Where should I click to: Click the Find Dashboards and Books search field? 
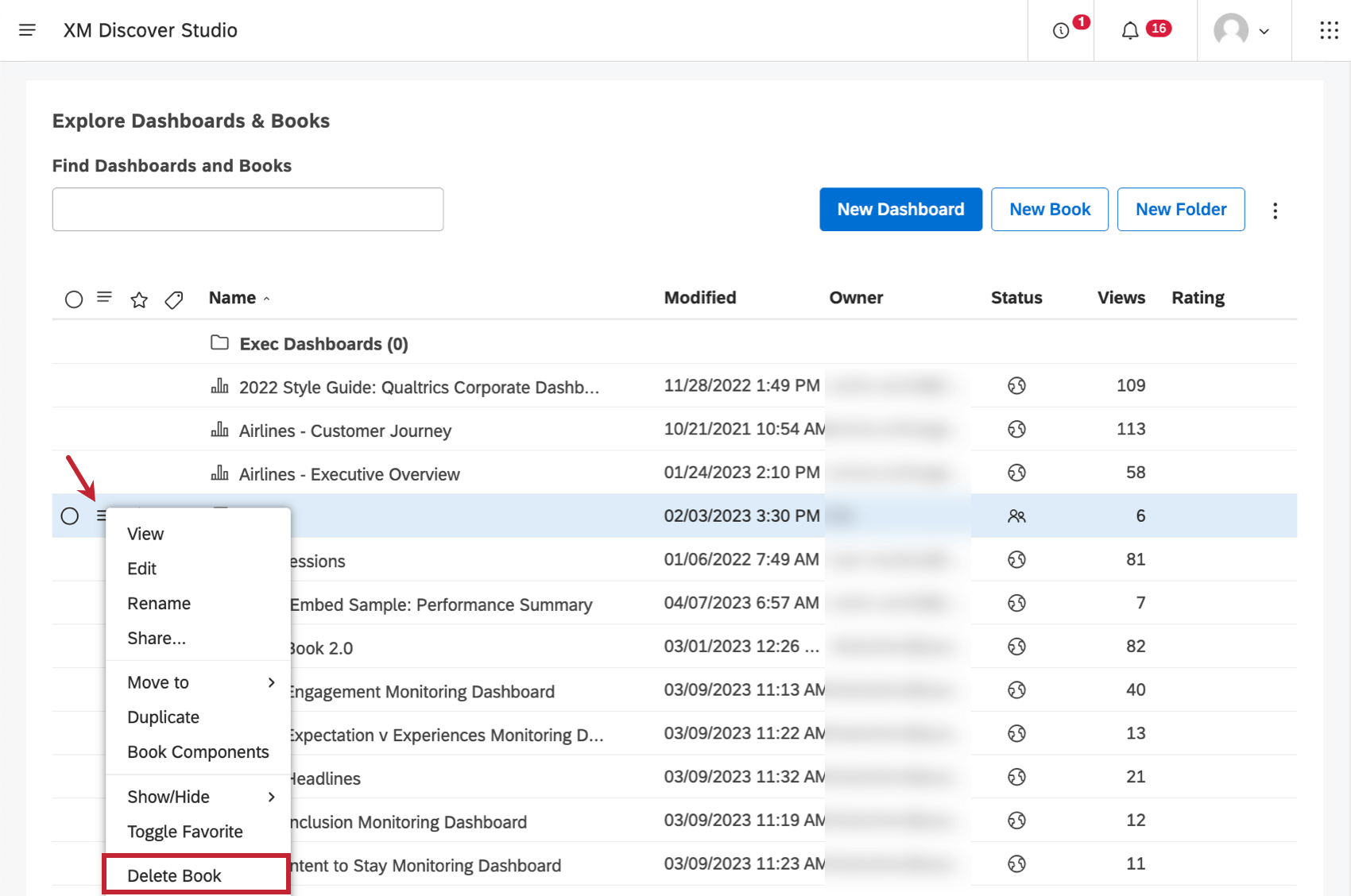[248, 210]
